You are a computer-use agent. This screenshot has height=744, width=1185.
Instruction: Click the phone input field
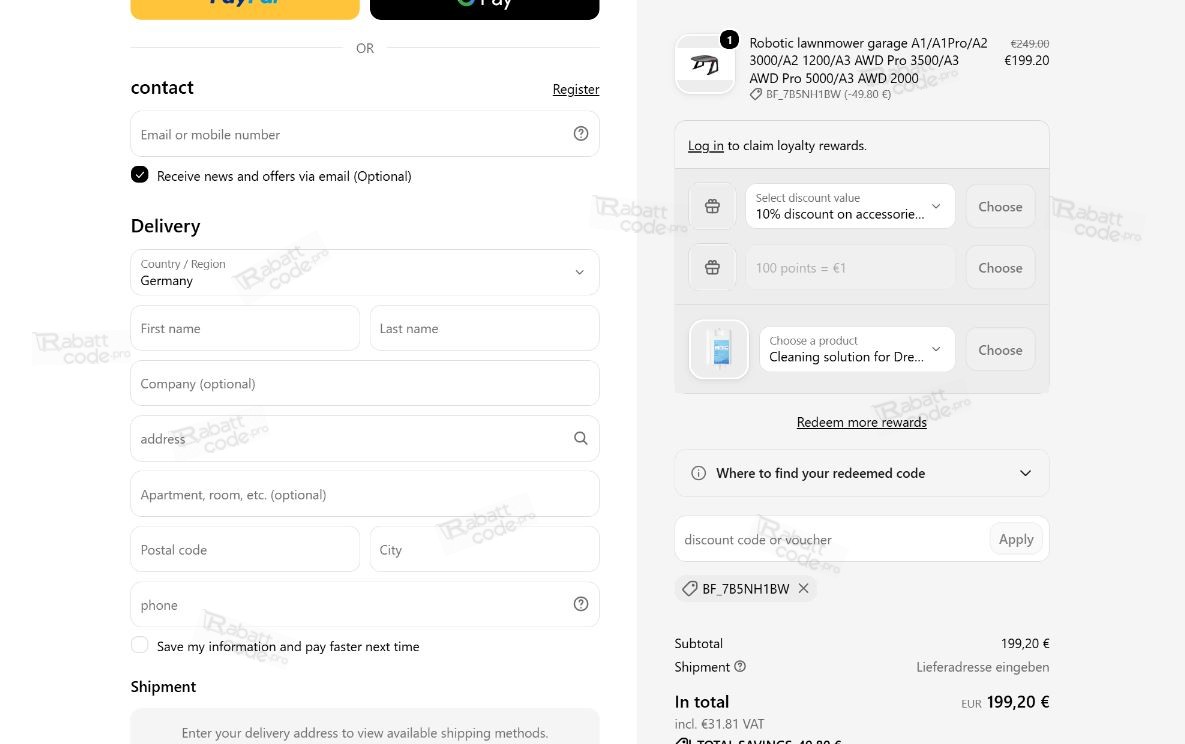[365, 605]
